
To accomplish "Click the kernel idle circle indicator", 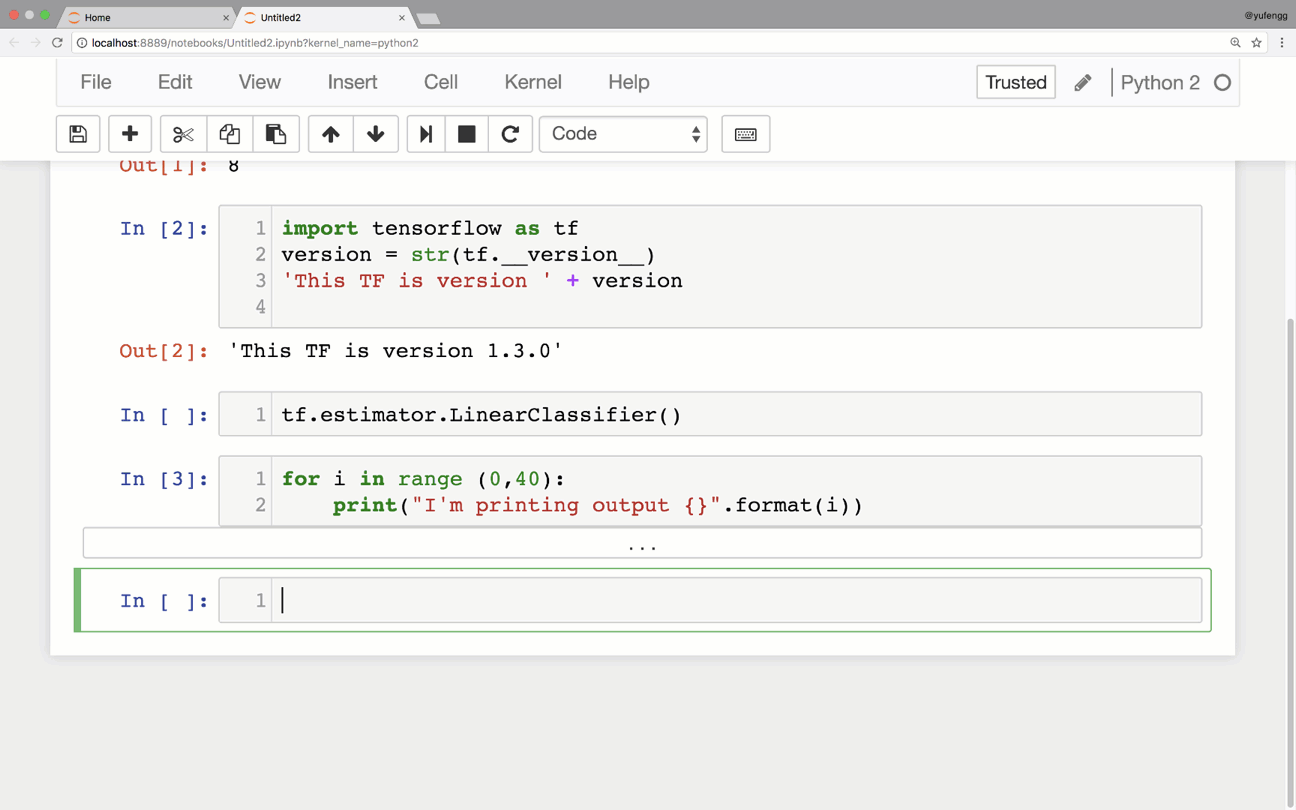I will (1222, 83).
